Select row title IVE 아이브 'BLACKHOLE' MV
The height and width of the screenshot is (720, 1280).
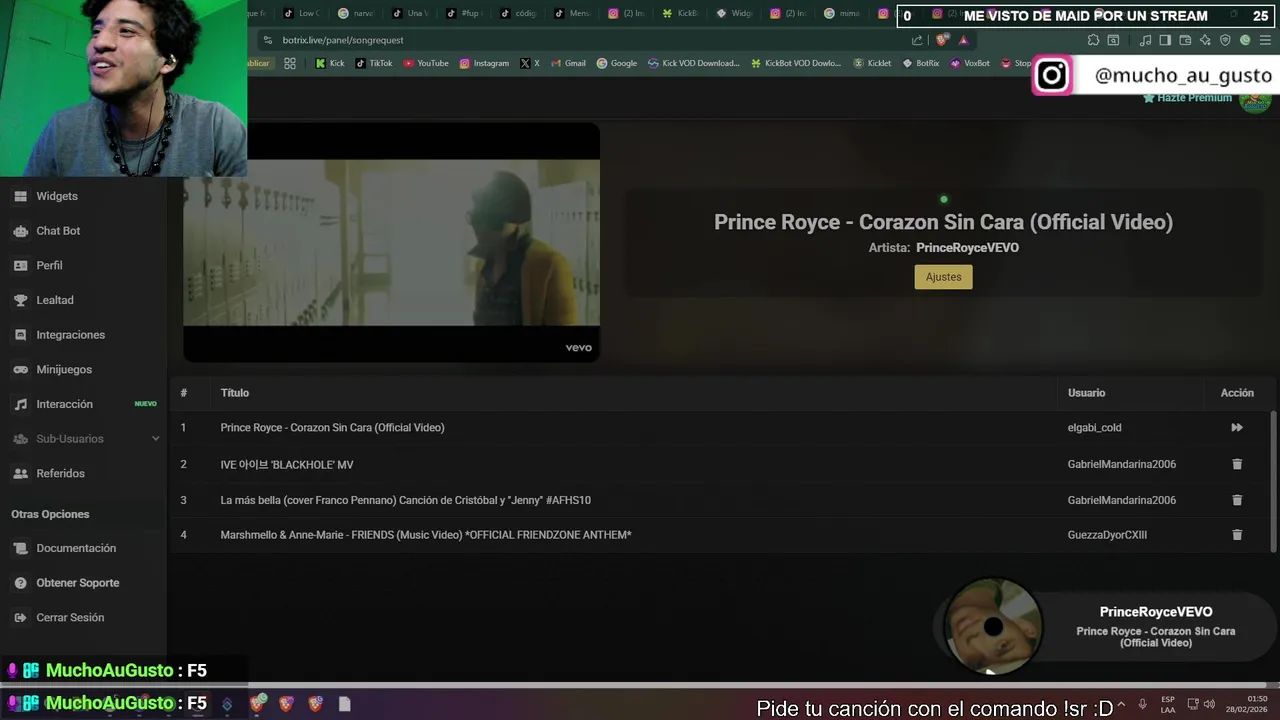pyautogui.click(x=287, y=465)
